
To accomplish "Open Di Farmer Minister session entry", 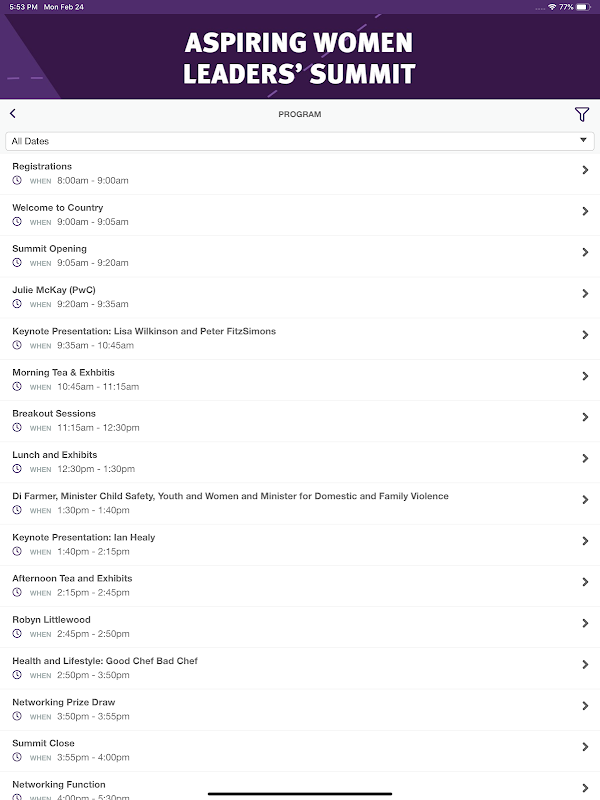I will [x=230, y=496].
